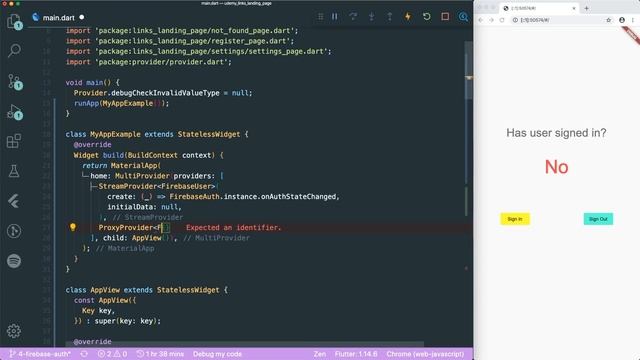Open the Spotify sidebar icon
Image resolution: width=640 pixels, height=360 pixels.
click(x=14, y=261)
